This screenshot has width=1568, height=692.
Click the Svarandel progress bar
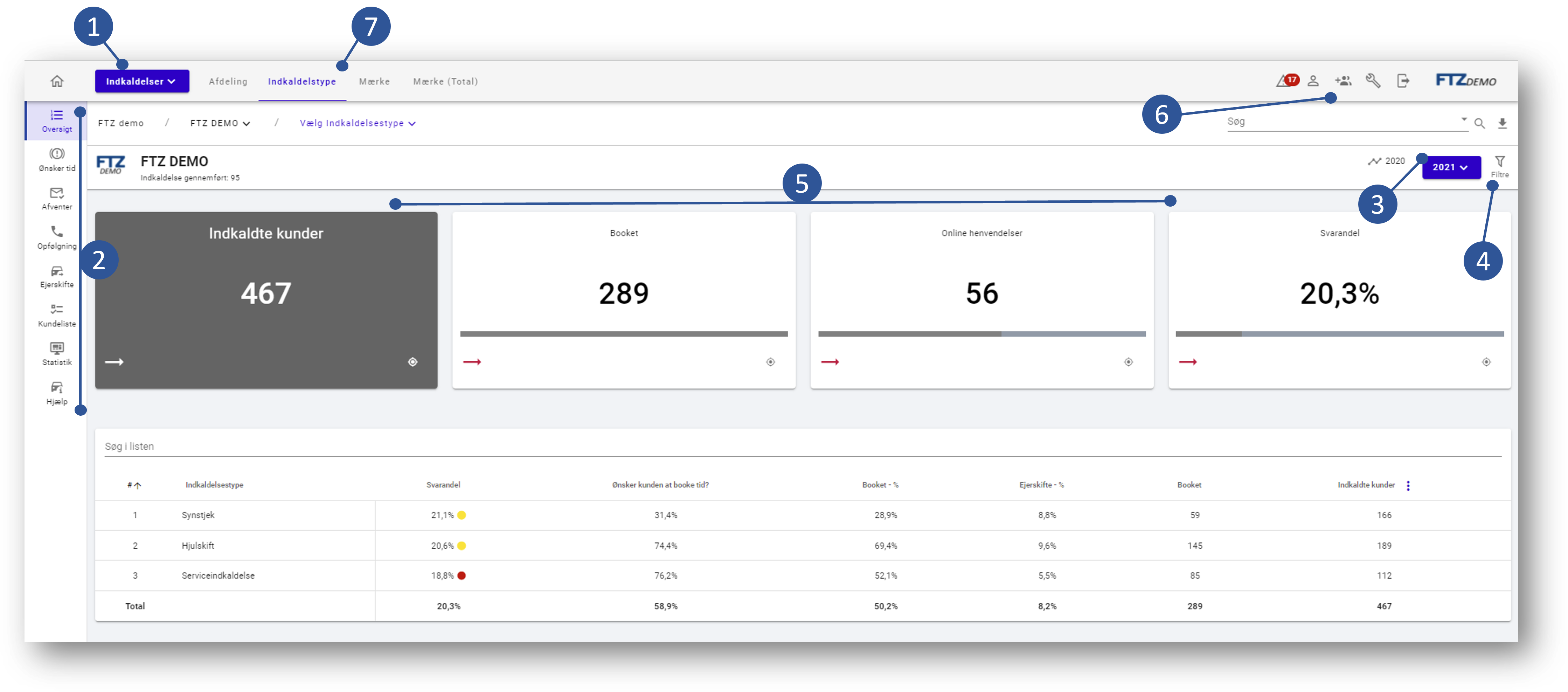tap(1340, 334)
